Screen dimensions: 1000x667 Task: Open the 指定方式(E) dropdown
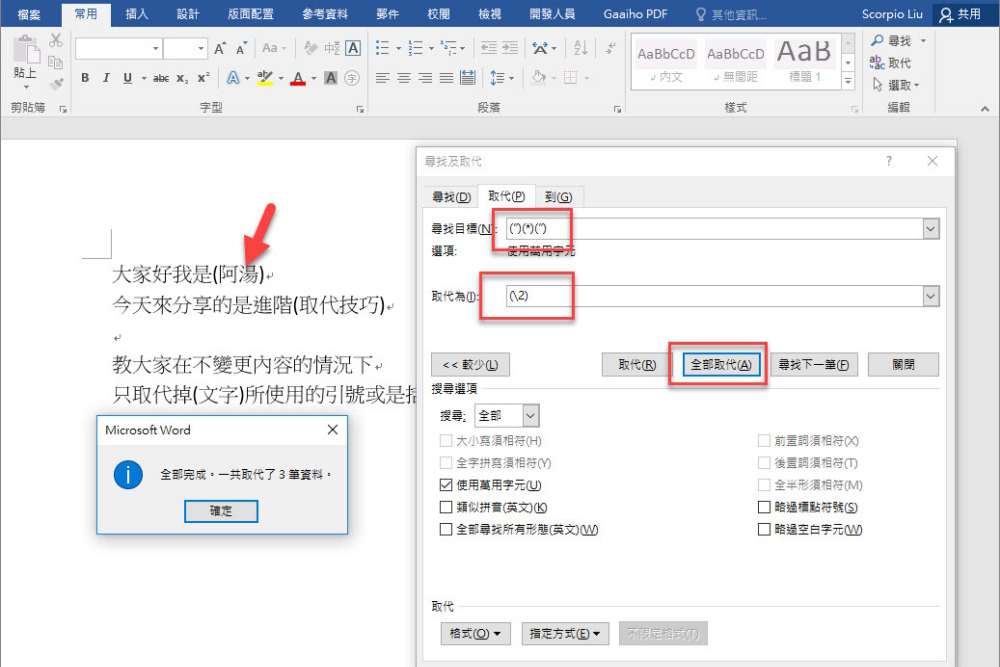pyautogui.click(x=564, y=633)
